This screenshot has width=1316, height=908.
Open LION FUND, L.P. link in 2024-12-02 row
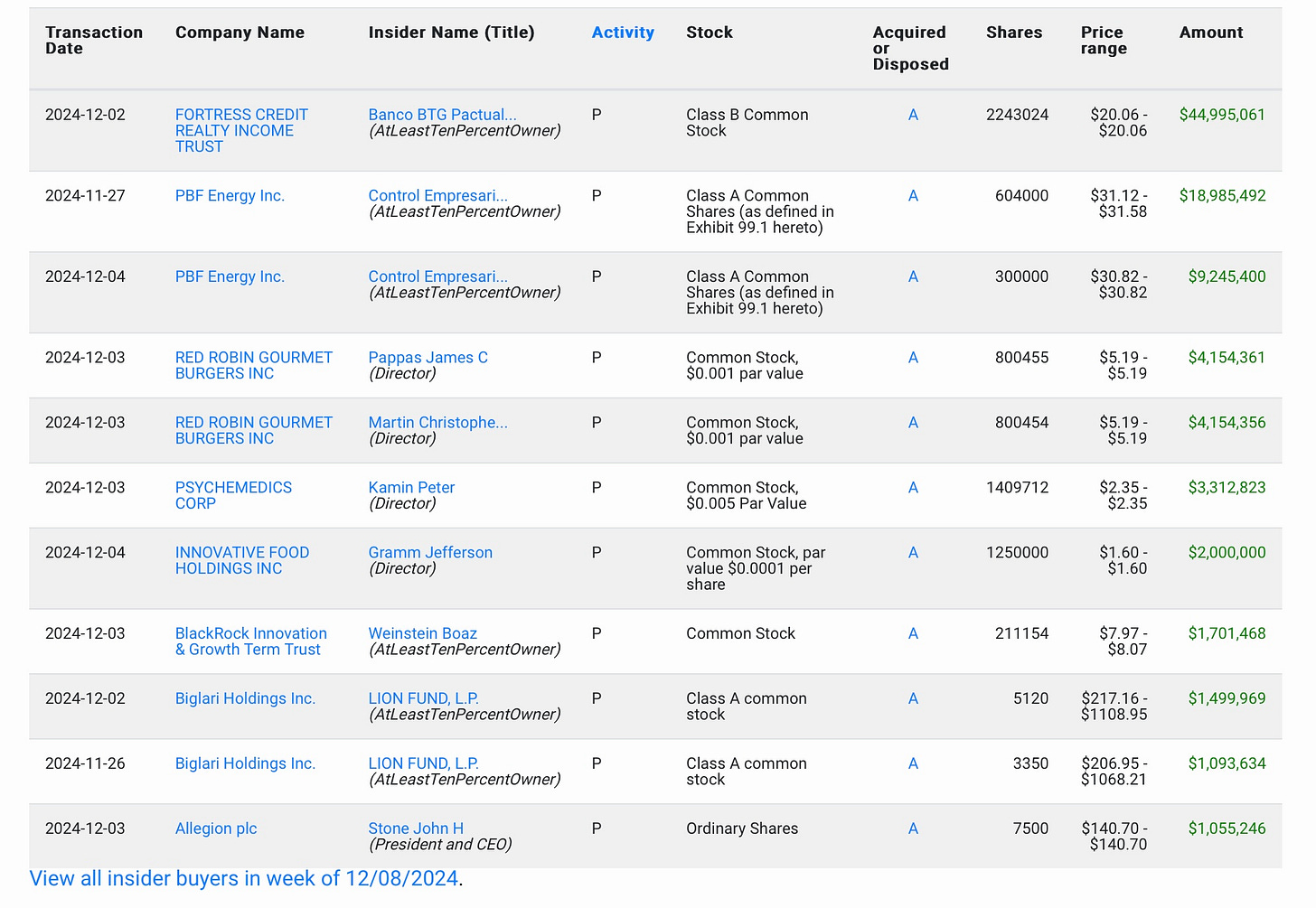424,699
